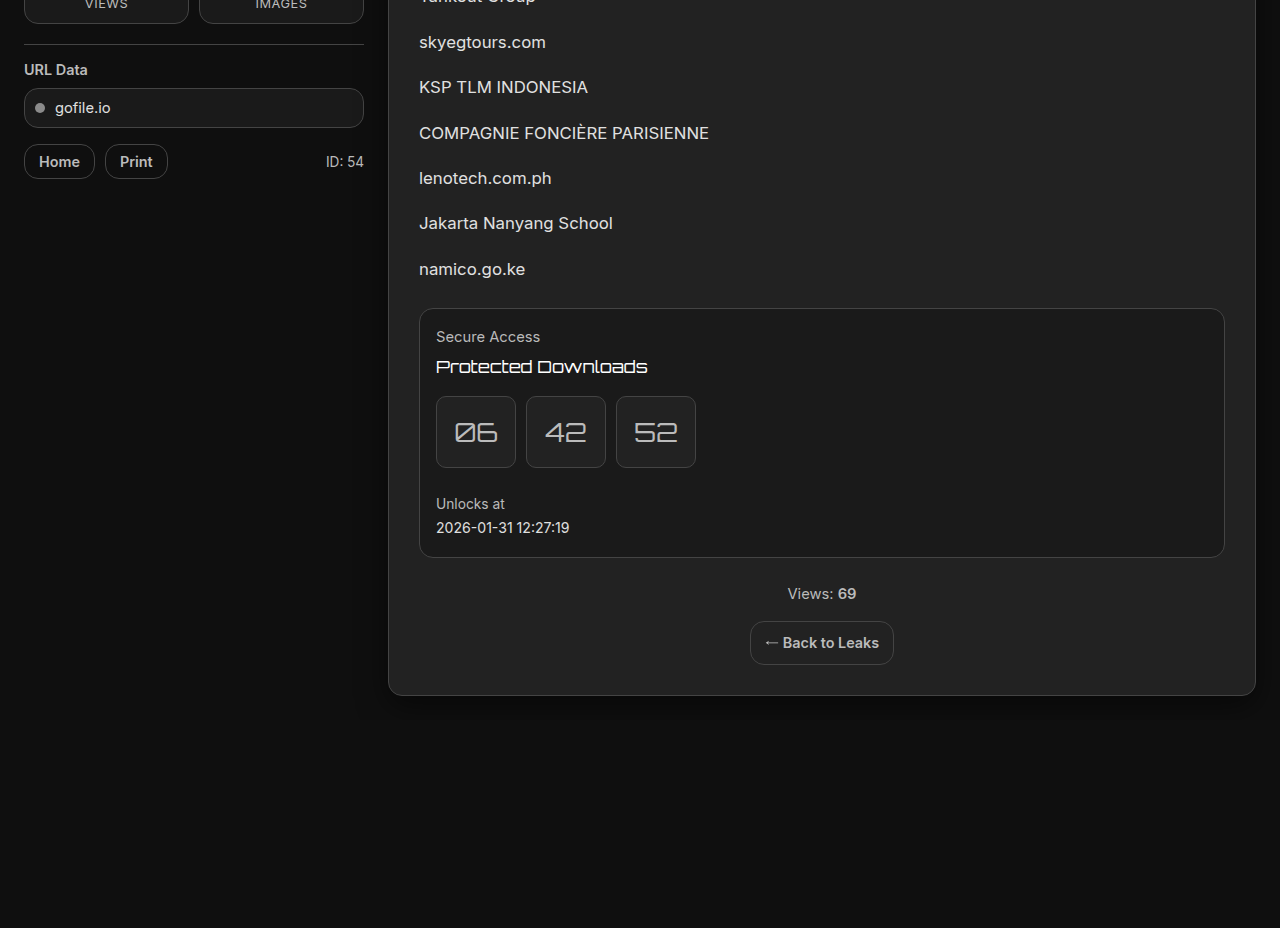
Task: Click the unlock timestamp 2026-01-31 12:27:19
Action: (x=502, y=527)
